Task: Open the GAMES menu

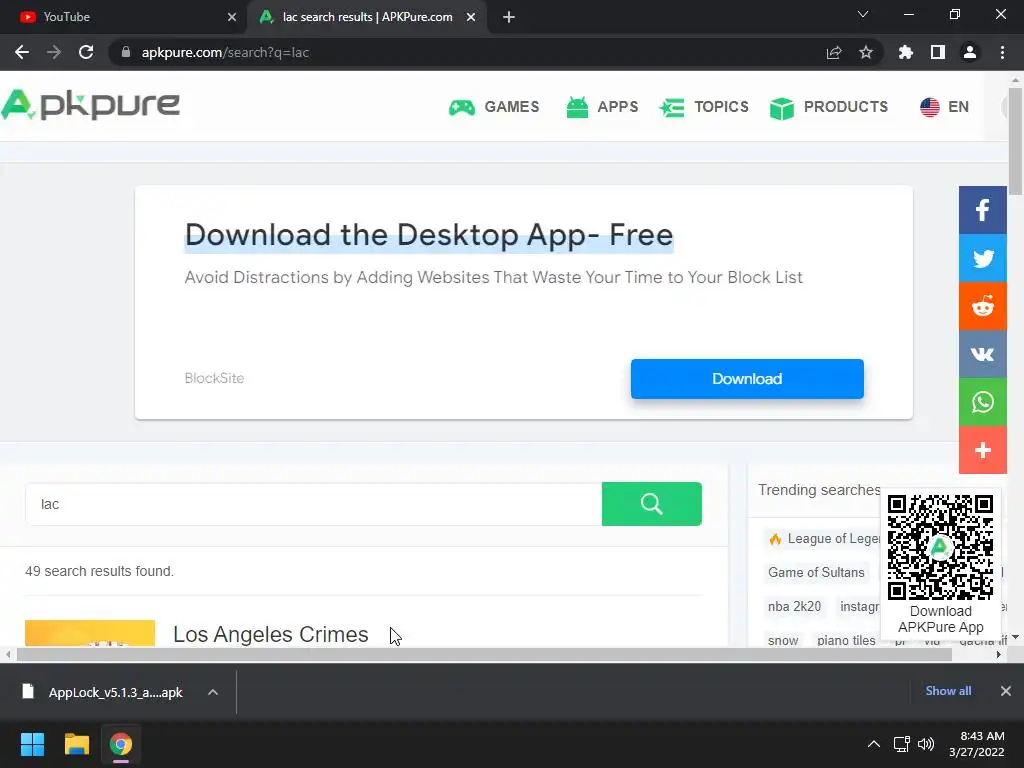Action: 494,107
